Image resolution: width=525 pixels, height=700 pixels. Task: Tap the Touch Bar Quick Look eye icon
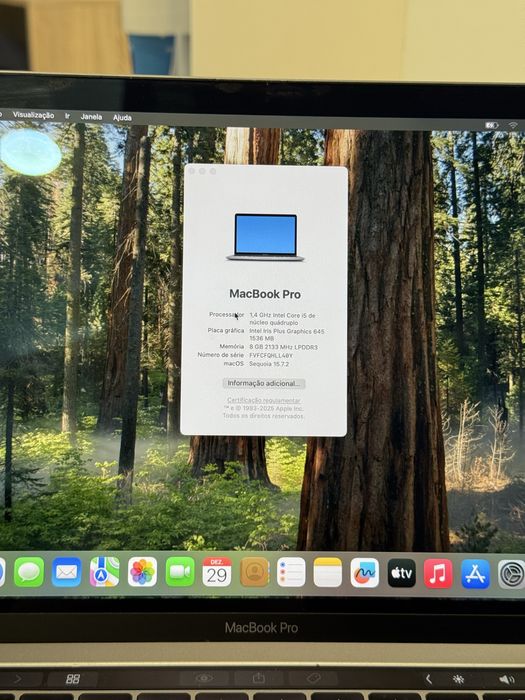coord(204,678)
